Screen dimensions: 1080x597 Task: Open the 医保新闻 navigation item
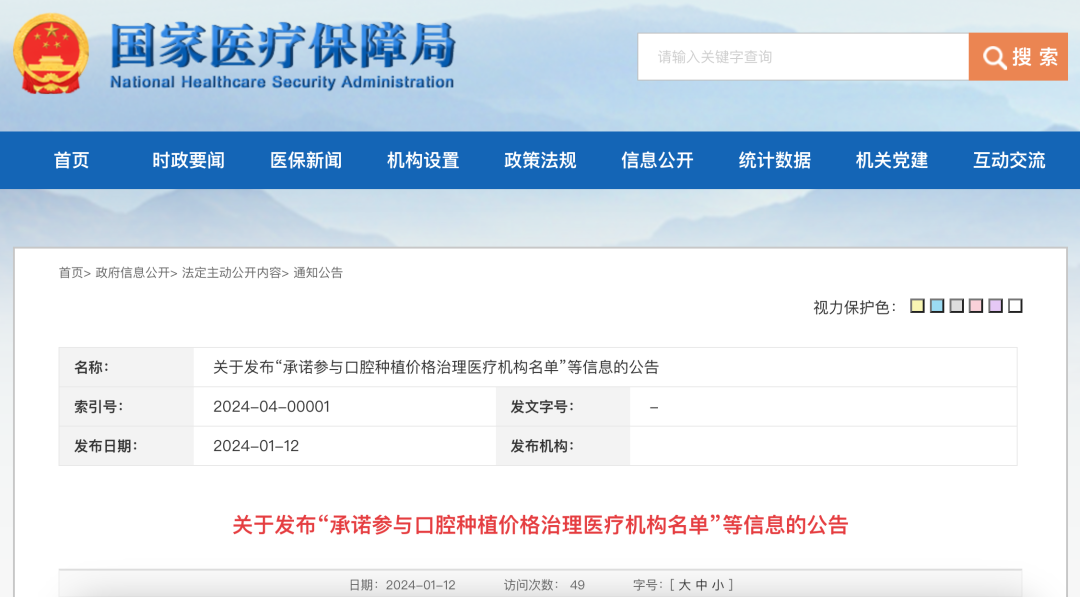point(306,160)
